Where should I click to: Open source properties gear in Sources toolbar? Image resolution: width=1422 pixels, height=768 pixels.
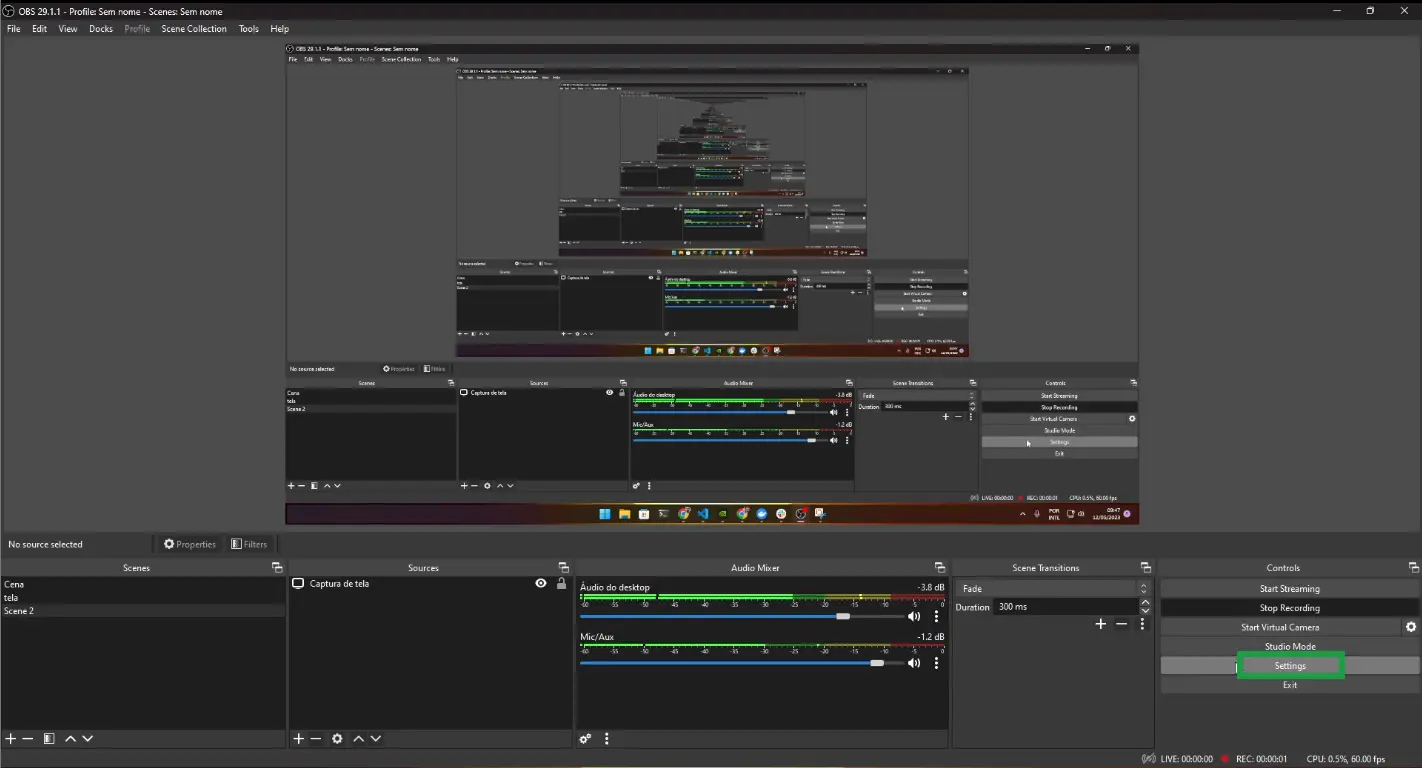(x=337, y=739)
